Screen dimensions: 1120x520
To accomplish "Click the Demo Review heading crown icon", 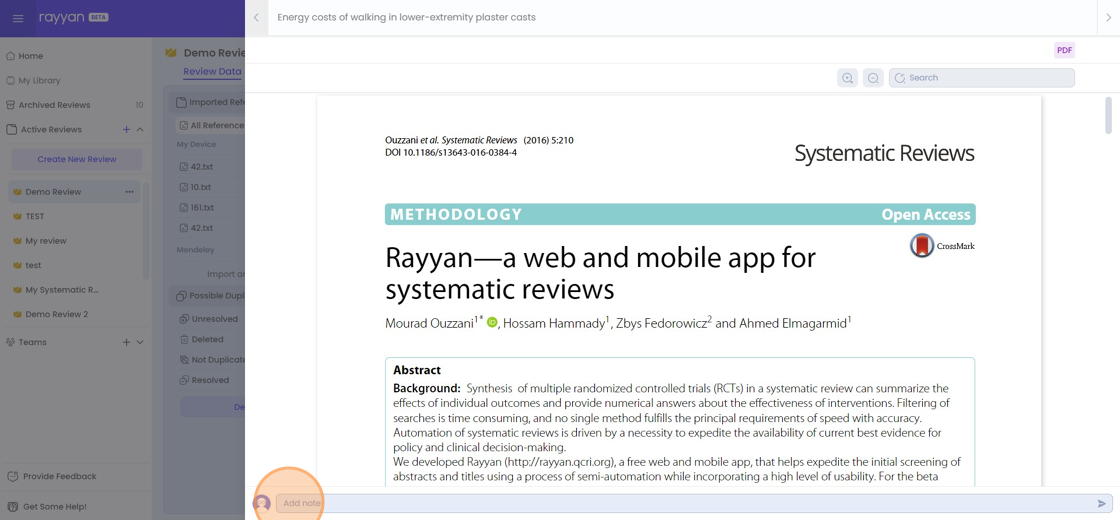I will [x=171, y=53].
